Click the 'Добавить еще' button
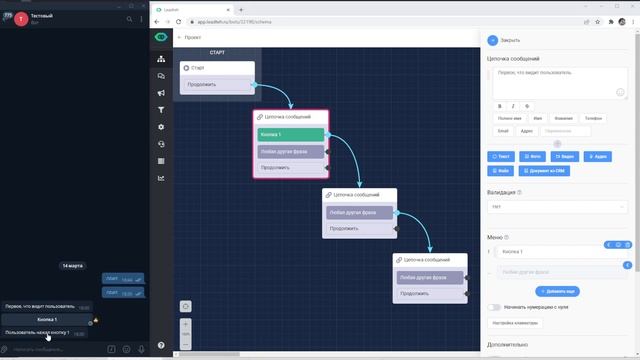 557,291
